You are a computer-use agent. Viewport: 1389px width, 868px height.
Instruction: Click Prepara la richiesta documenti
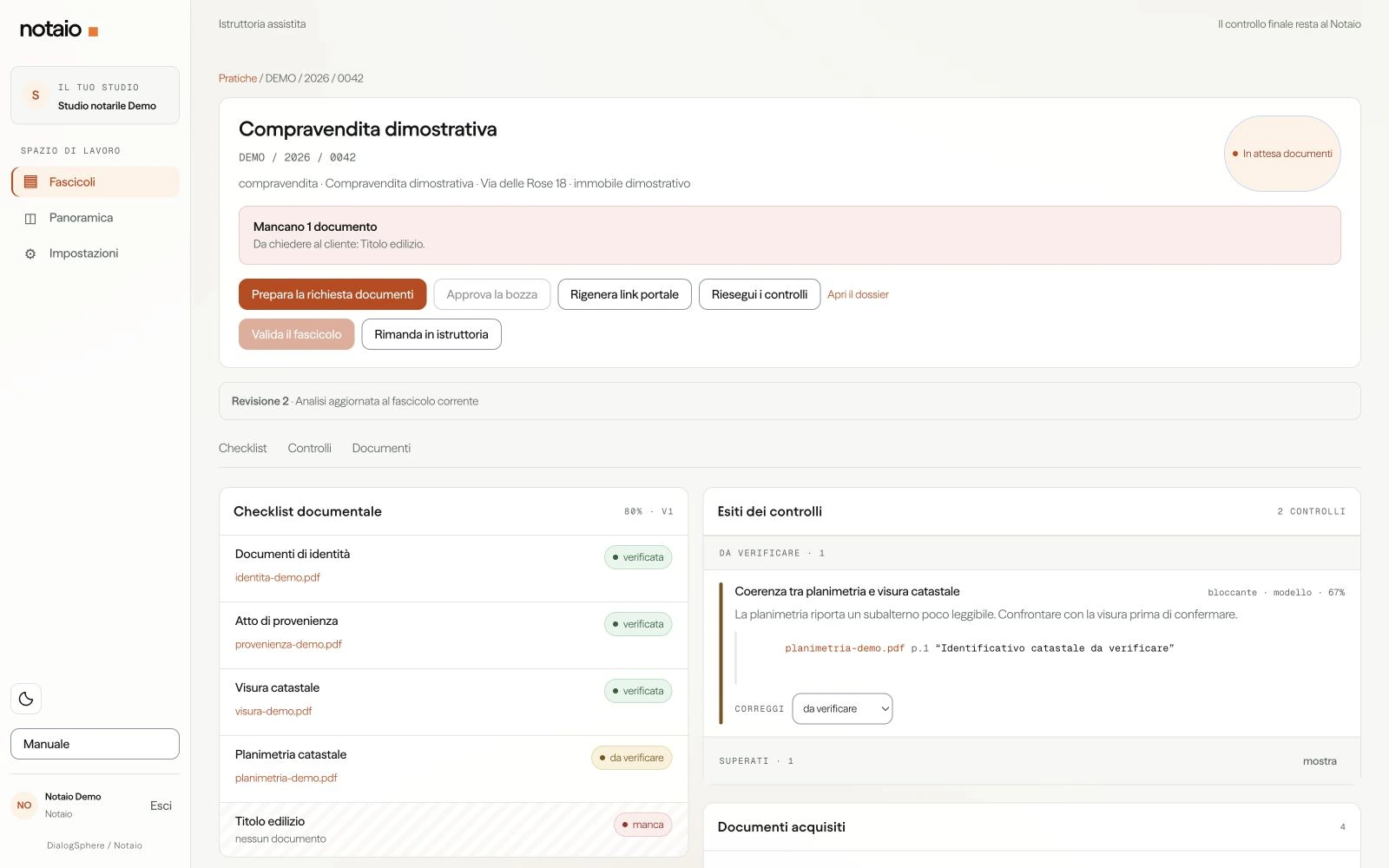(332, 294)
